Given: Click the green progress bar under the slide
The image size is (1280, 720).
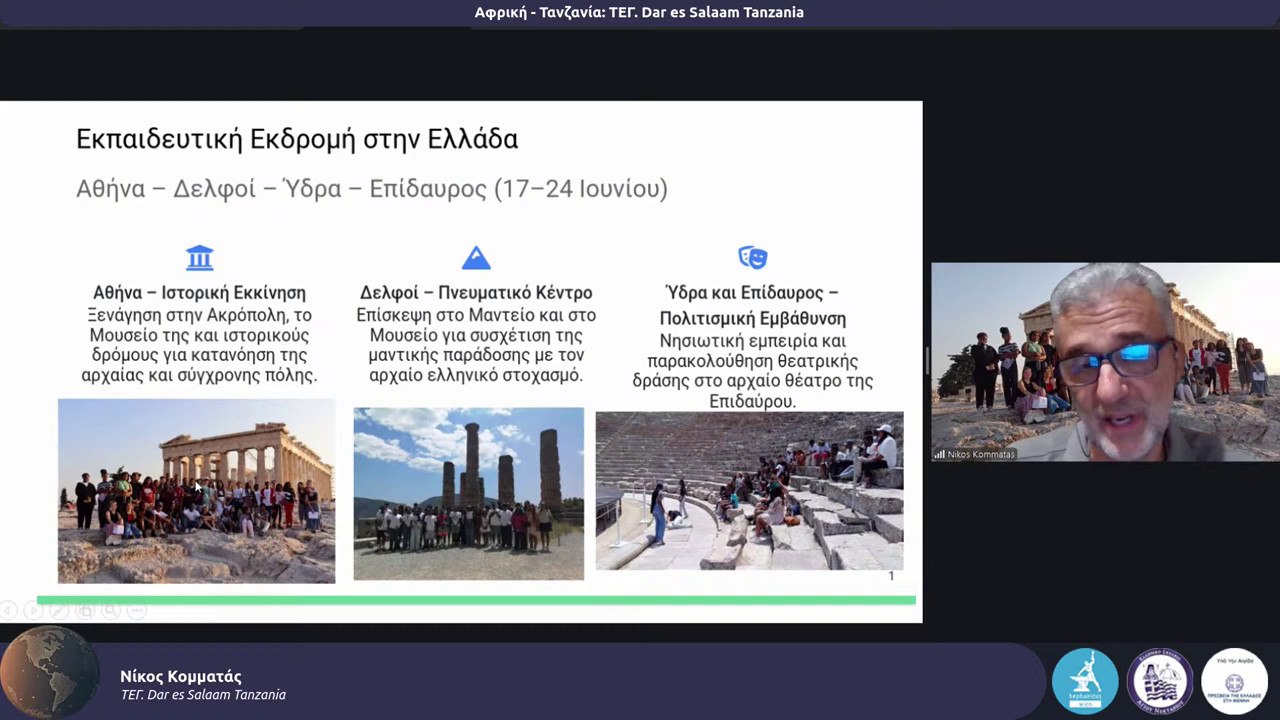Looking at the screenshot, I should (x=476, y=600).
